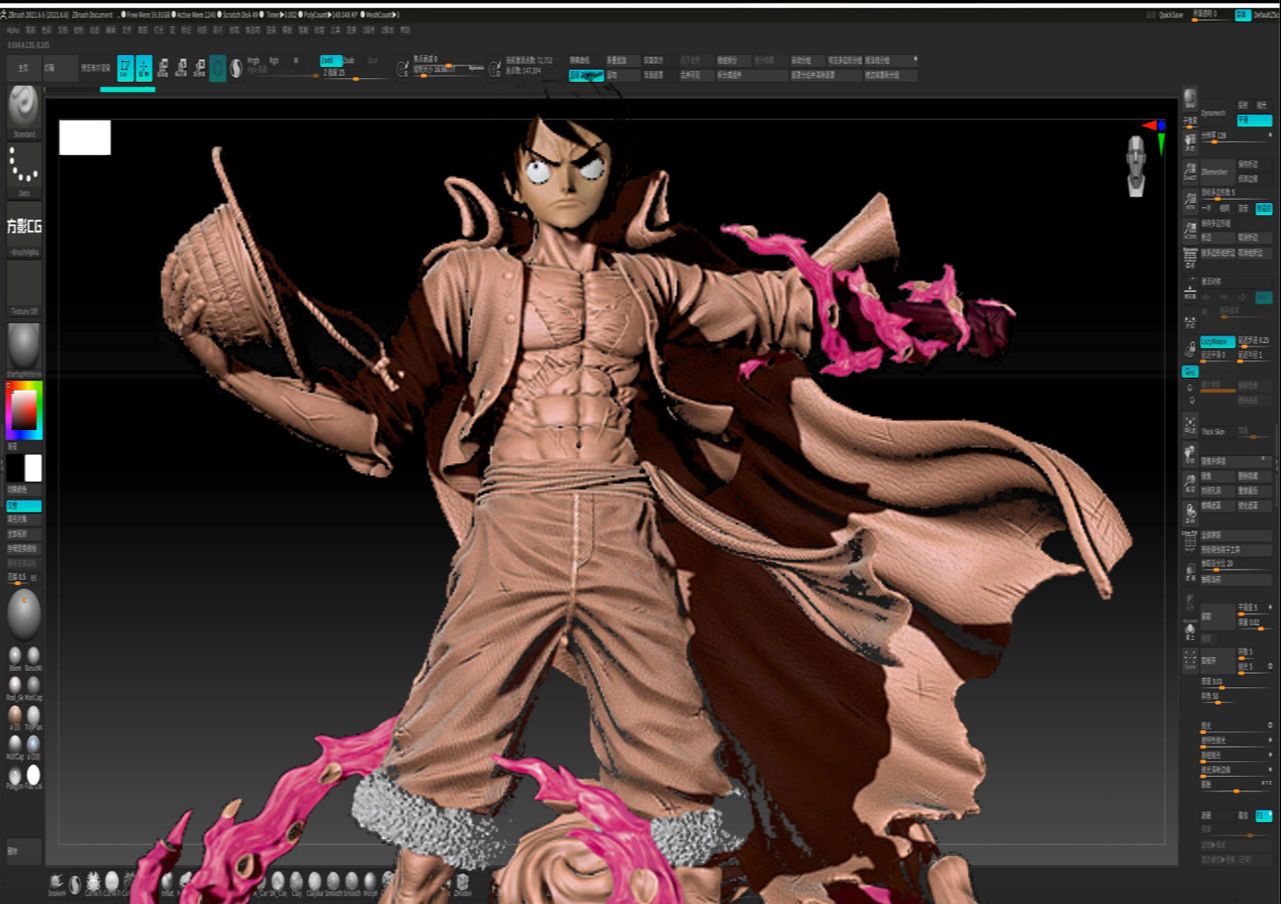The image size is (1281, 904).
Task: Select the black secondary color swatch
Action: click(x=14, y=468)
